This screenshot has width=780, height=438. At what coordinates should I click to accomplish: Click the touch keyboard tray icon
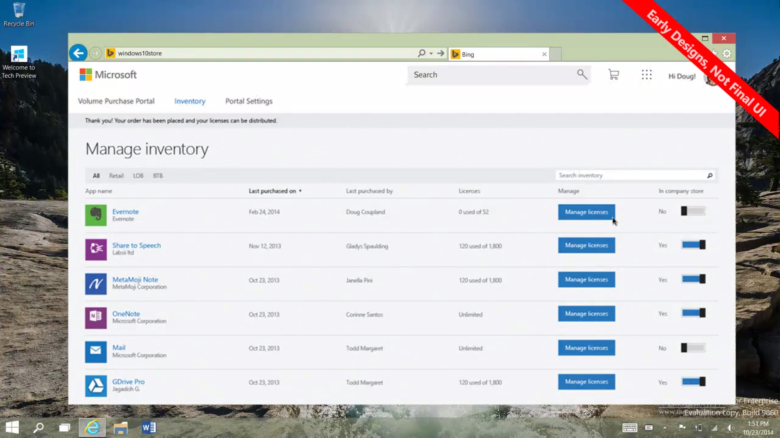(629, 428)
